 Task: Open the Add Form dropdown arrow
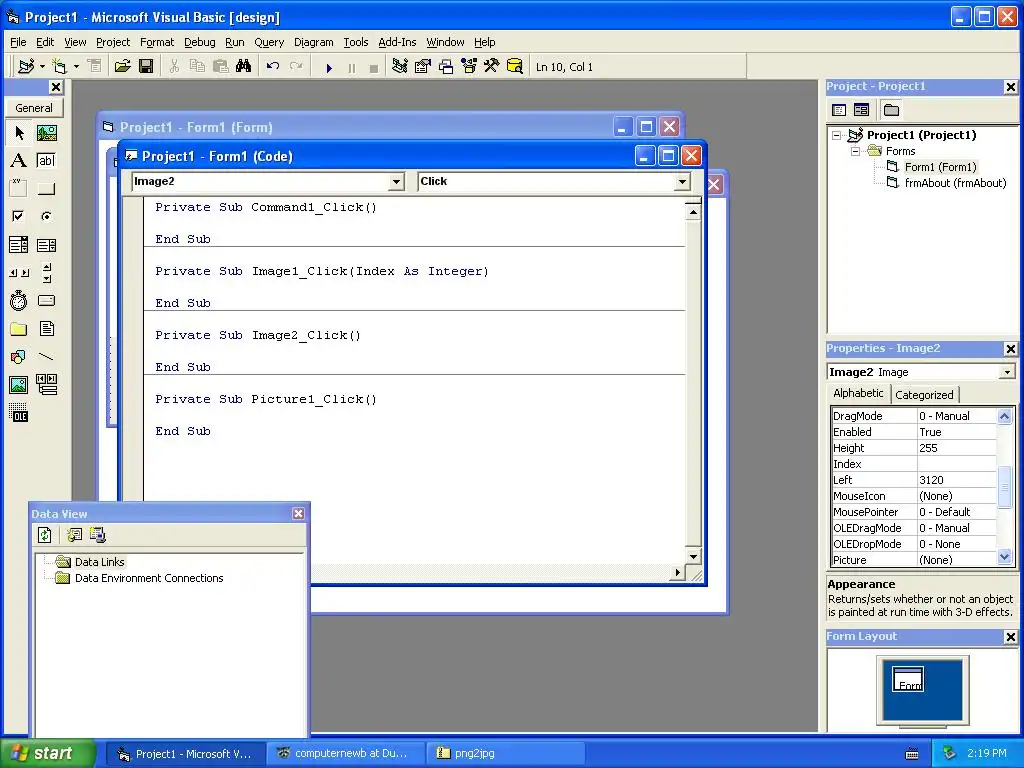point(76,67)
